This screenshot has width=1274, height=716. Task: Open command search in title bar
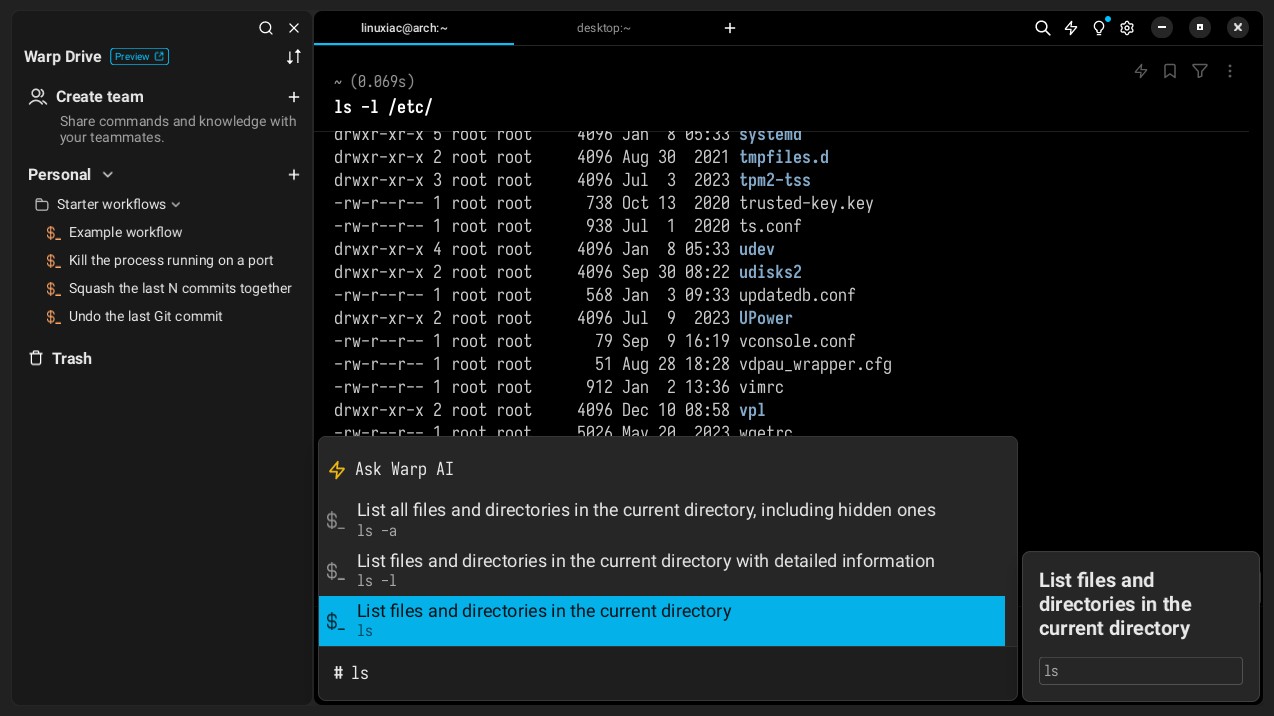[x=1043, y=28]
